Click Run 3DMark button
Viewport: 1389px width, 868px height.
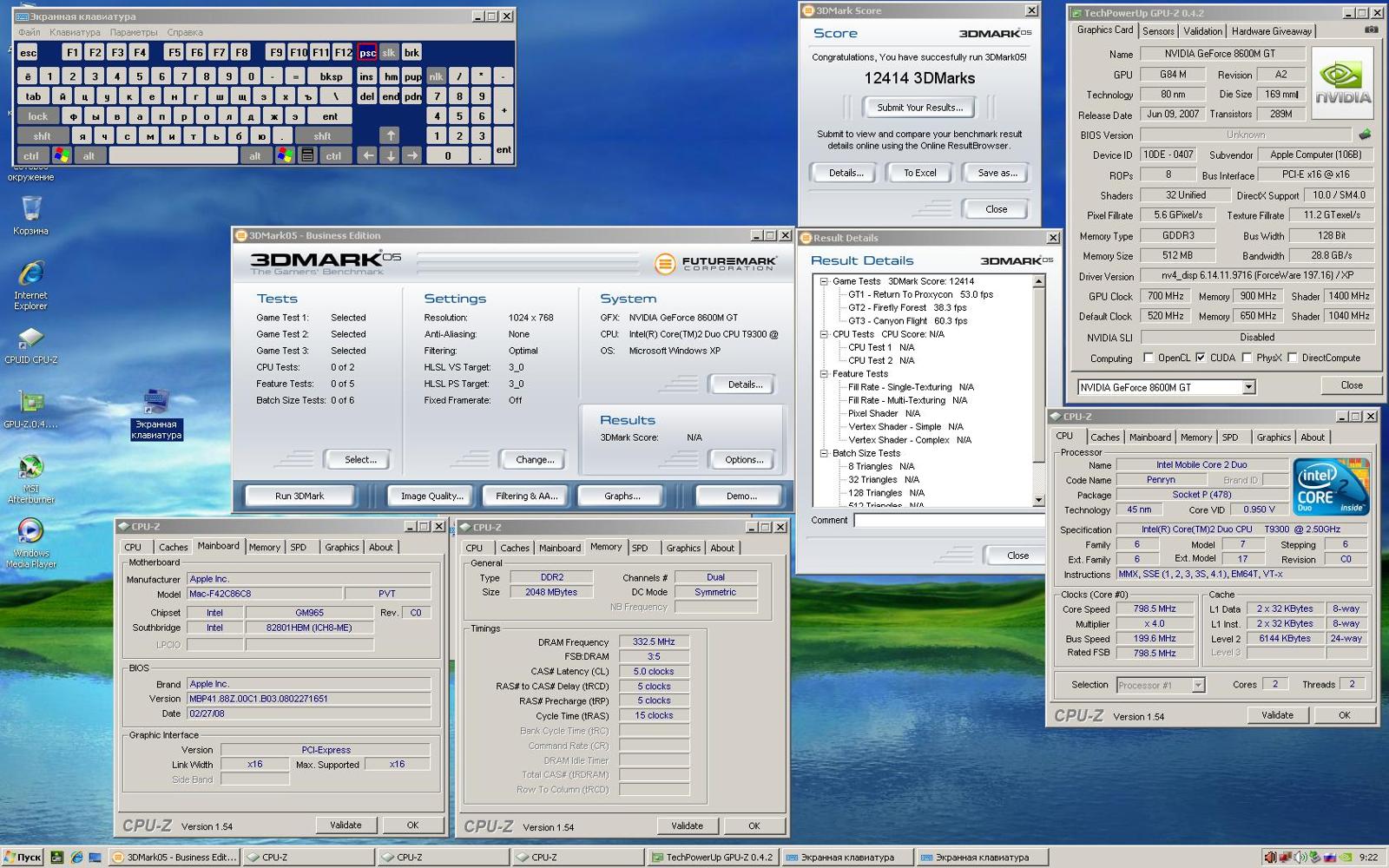[x=300, y=496]
